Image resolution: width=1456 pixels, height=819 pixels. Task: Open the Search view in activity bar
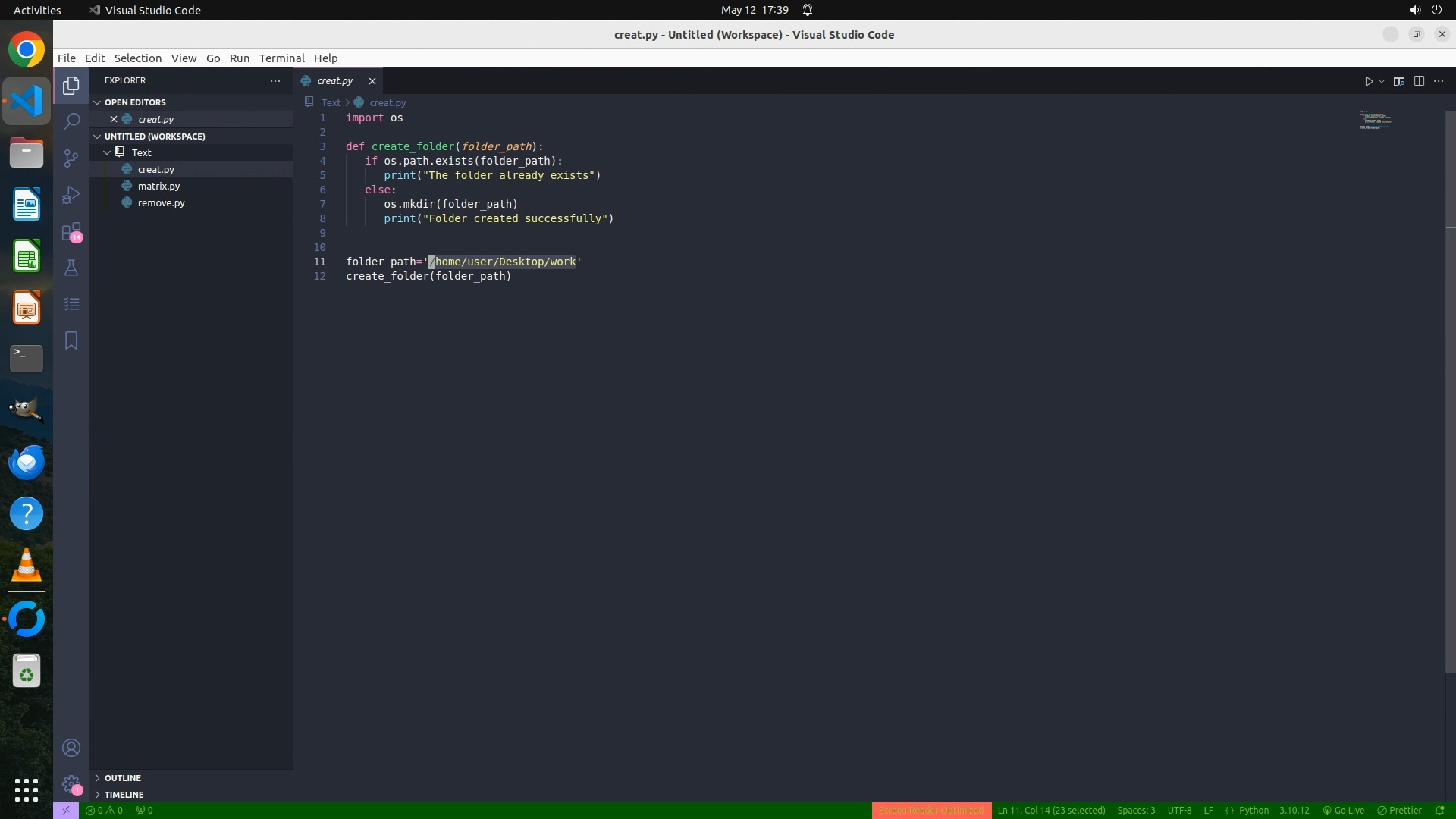71,121
